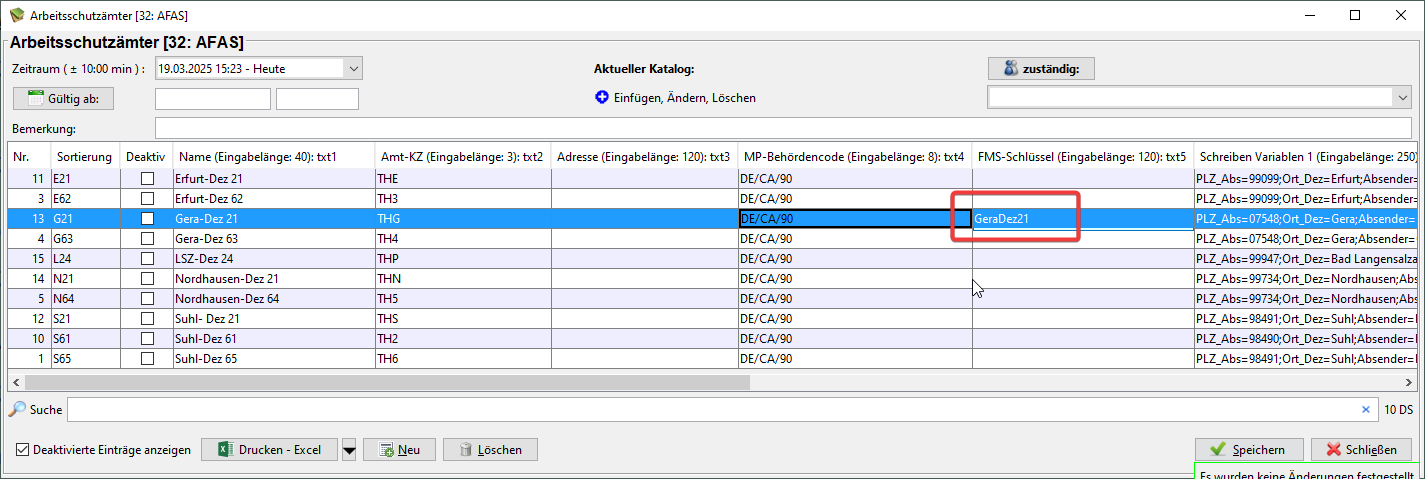This screenshot has width=1425, height=479.
Task: Delete entry with Löschen trash button
Action: click(x=490, y=450)
